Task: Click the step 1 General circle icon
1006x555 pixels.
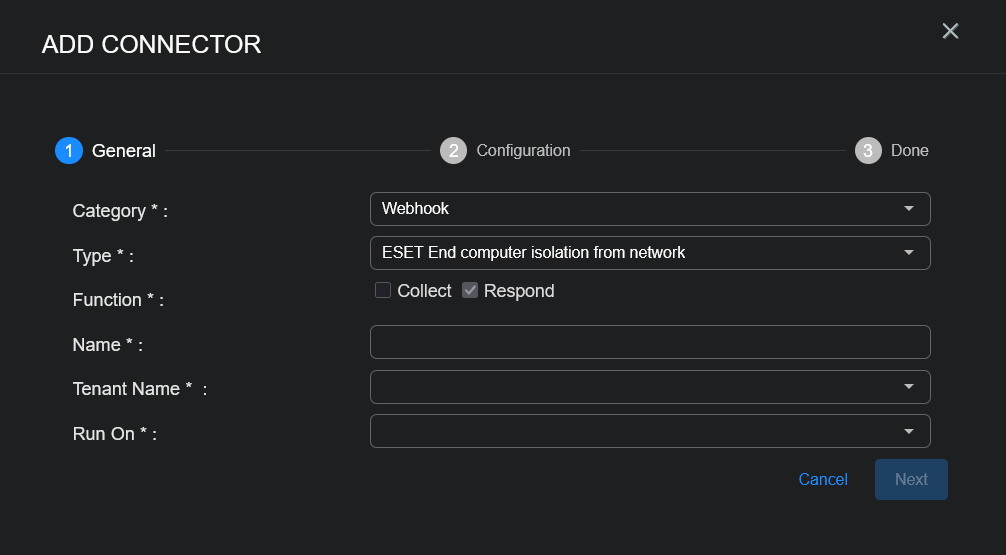Action: [x=69, y=151]
